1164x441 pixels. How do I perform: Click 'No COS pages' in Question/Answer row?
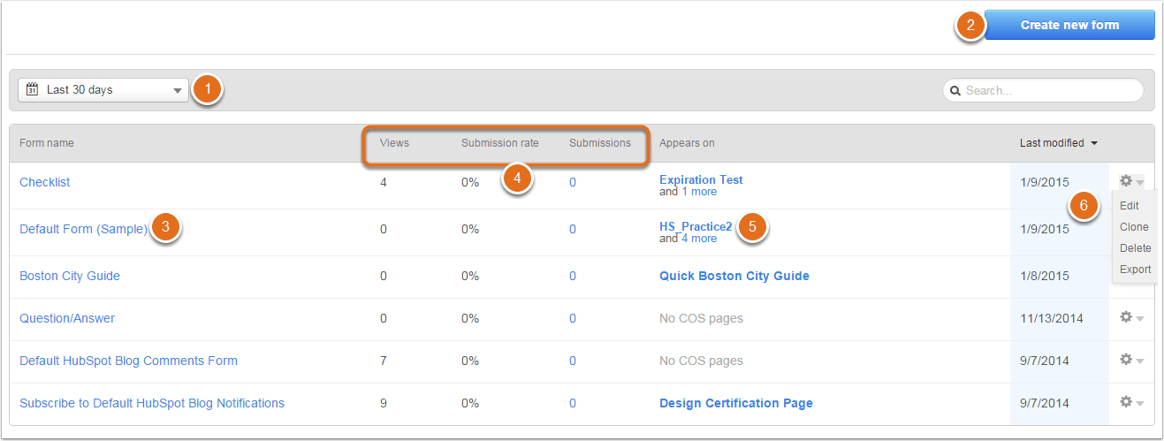(701, 318)
